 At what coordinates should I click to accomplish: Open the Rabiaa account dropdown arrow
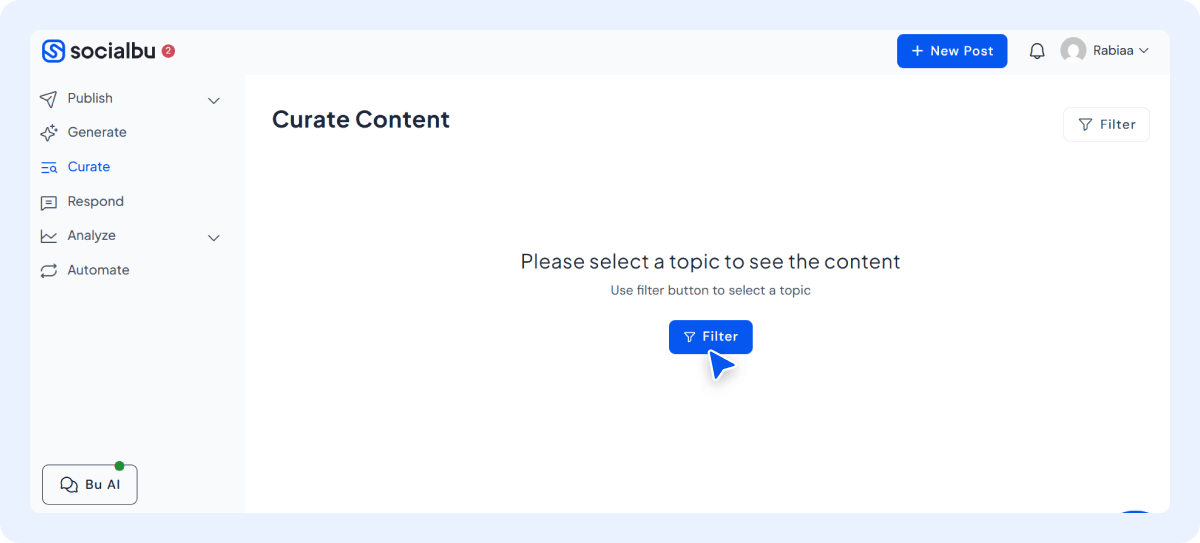click(1144, 51)
